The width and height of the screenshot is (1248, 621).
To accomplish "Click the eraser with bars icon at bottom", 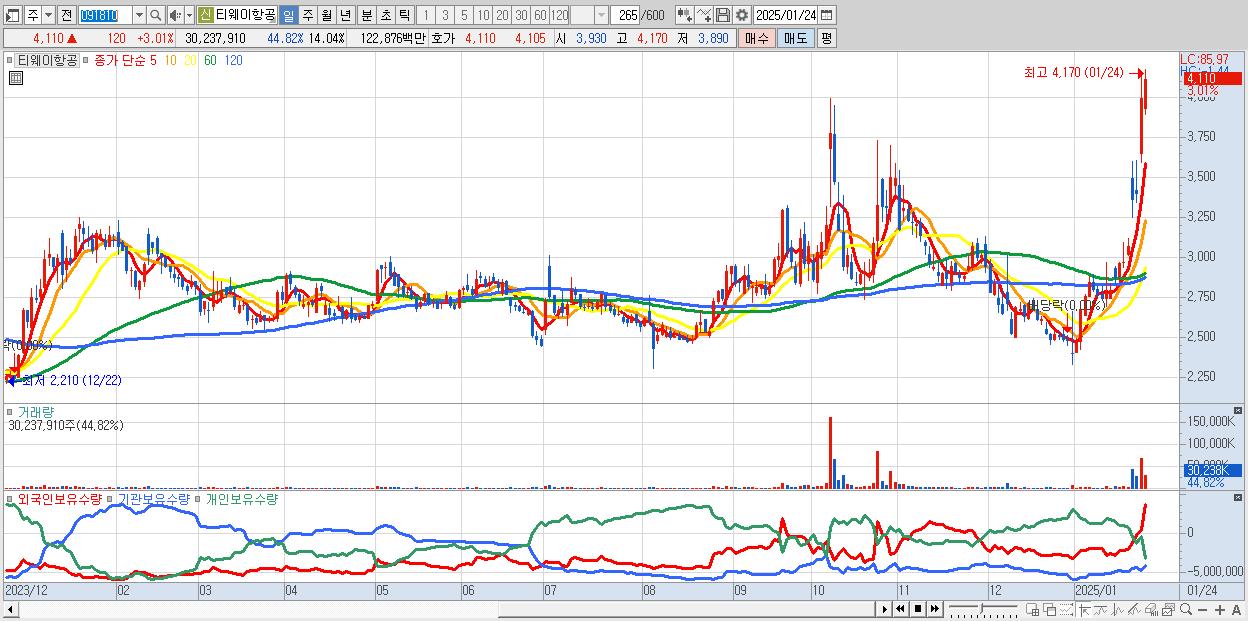I will (x=1151, y=609).
